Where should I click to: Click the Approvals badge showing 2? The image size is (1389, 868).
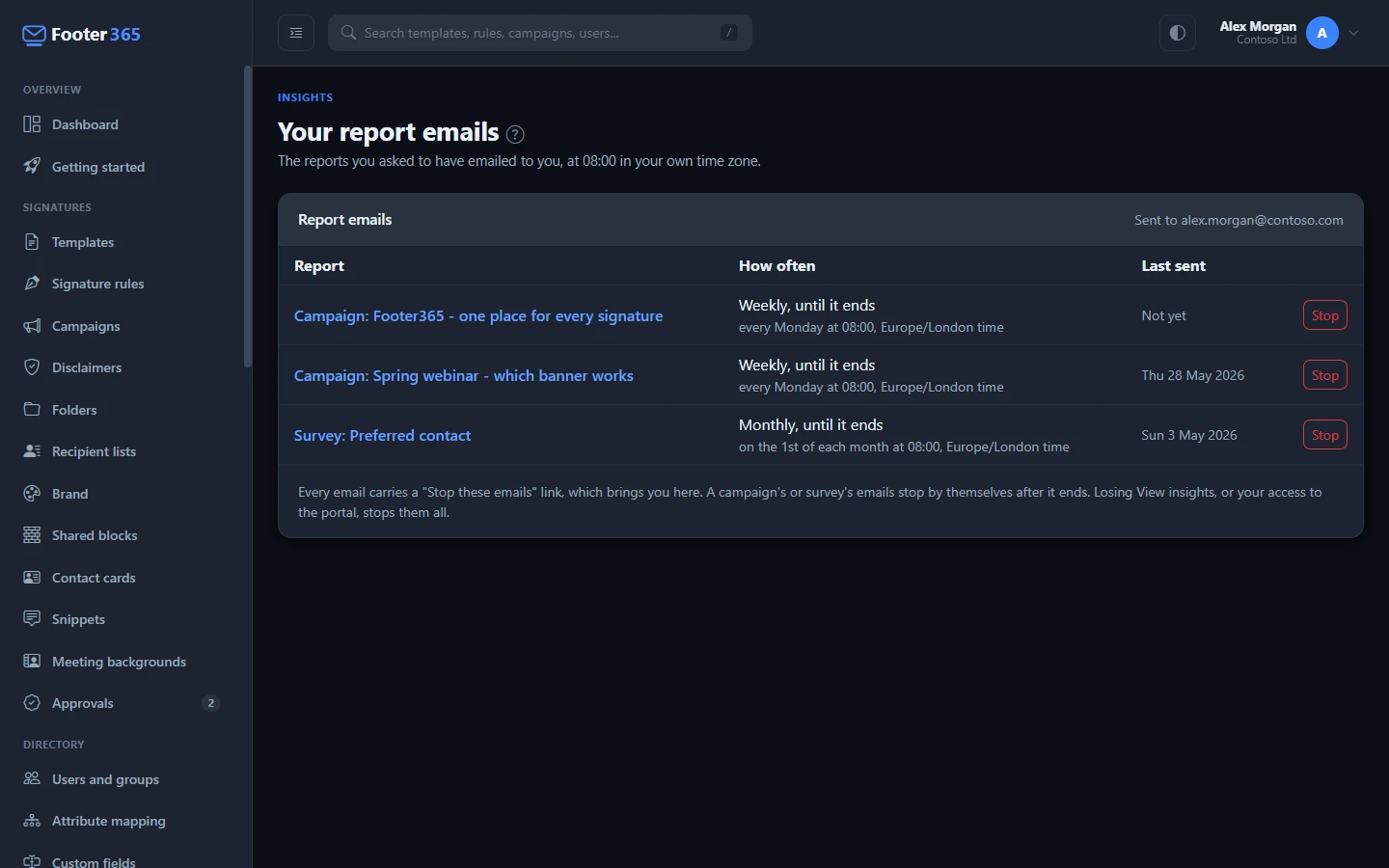point(211,703)
